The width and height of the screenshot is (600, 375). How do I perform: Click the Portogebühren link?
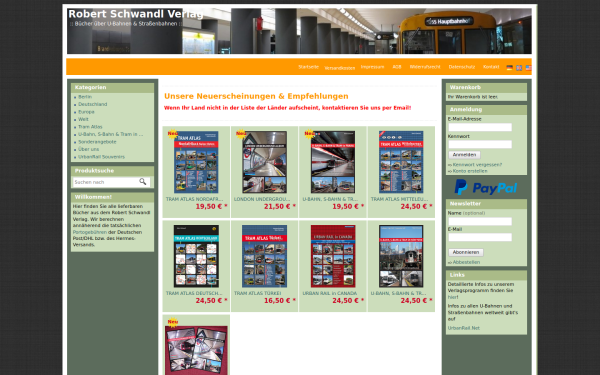click(x=90, y=232)
